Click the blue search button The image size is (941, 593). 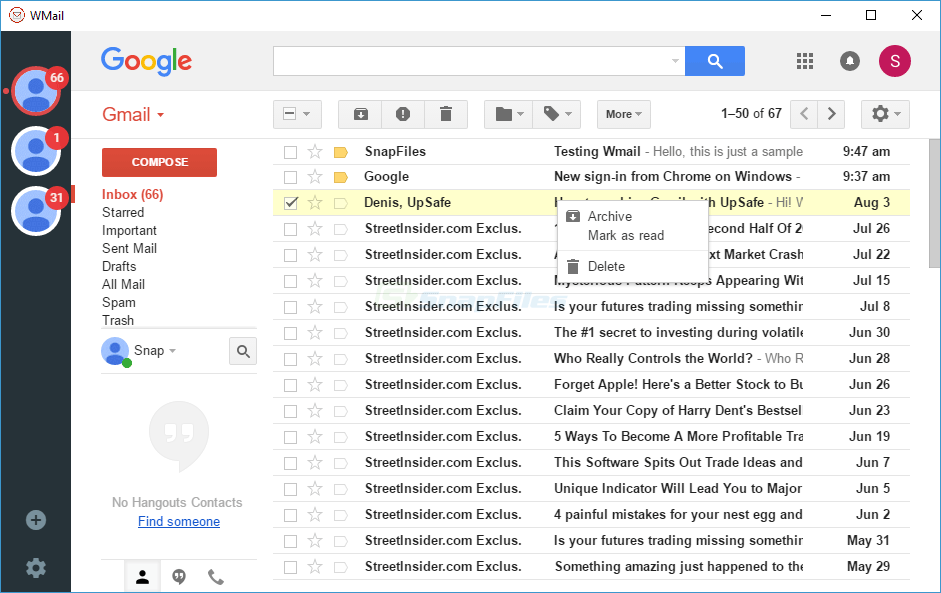tap(715, 61)
